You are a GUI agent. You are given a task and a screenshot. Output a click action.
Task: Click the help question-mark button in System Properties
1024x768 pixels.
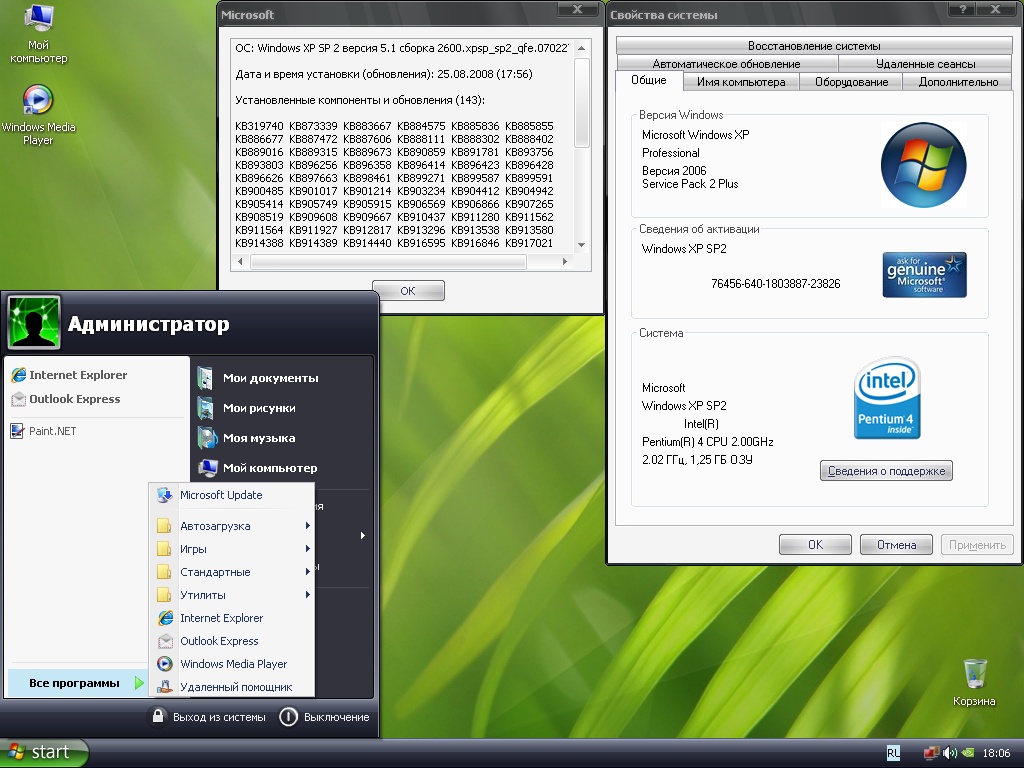point(963,9)
